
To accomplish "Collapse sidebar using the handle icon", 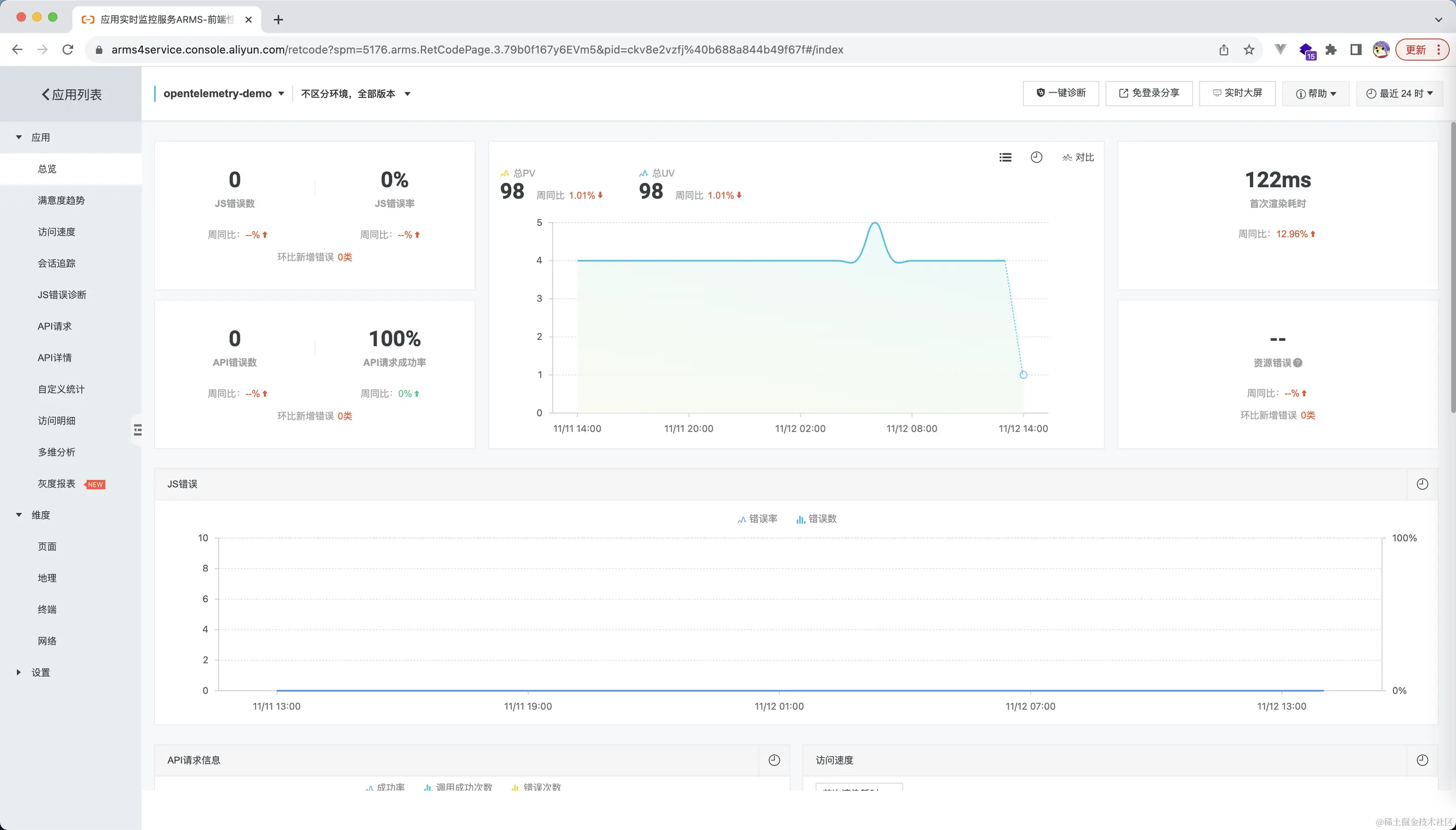I will click(137, 430).
